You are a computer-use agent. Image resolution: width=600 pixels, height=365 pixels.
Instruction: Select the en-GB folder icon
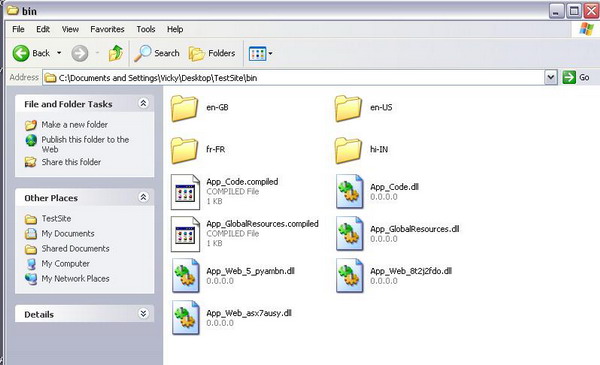(x=184, y=108)
